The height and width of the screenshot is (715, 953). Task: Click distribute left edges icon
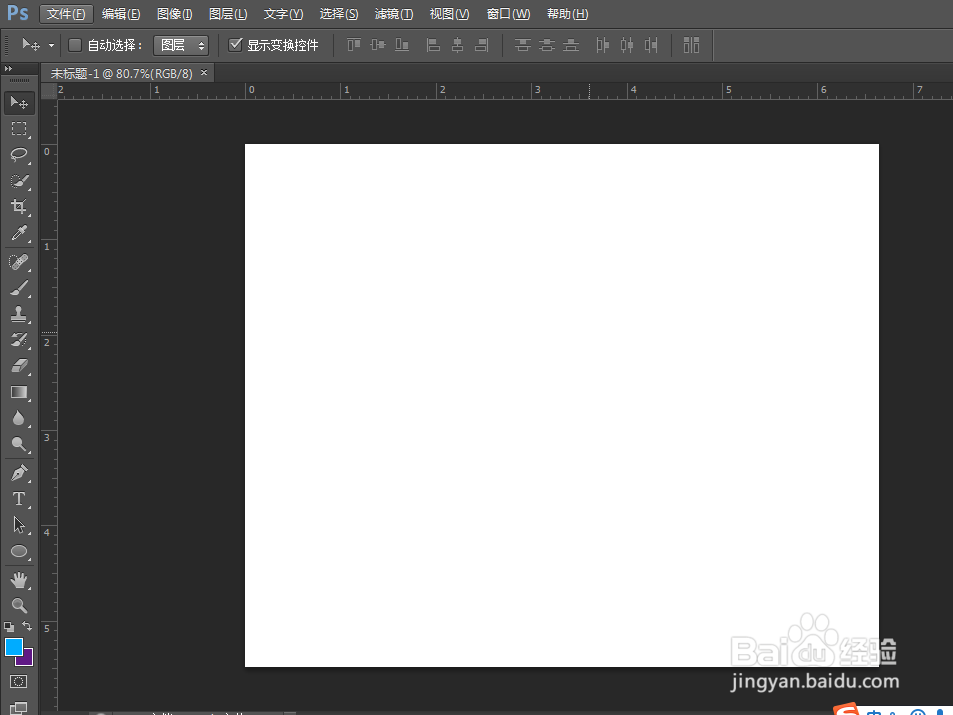coord(602,45)
